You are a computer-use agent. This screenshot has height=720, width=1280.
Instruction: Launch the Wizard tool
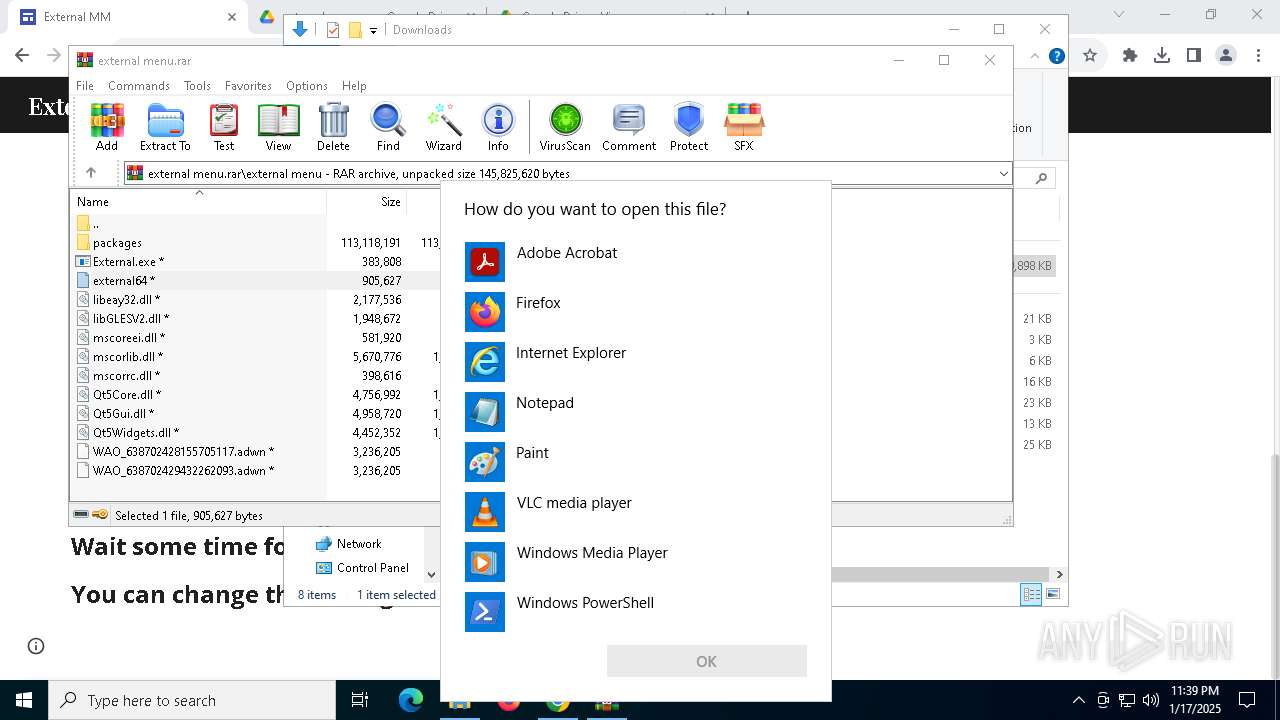pos(443,127)
